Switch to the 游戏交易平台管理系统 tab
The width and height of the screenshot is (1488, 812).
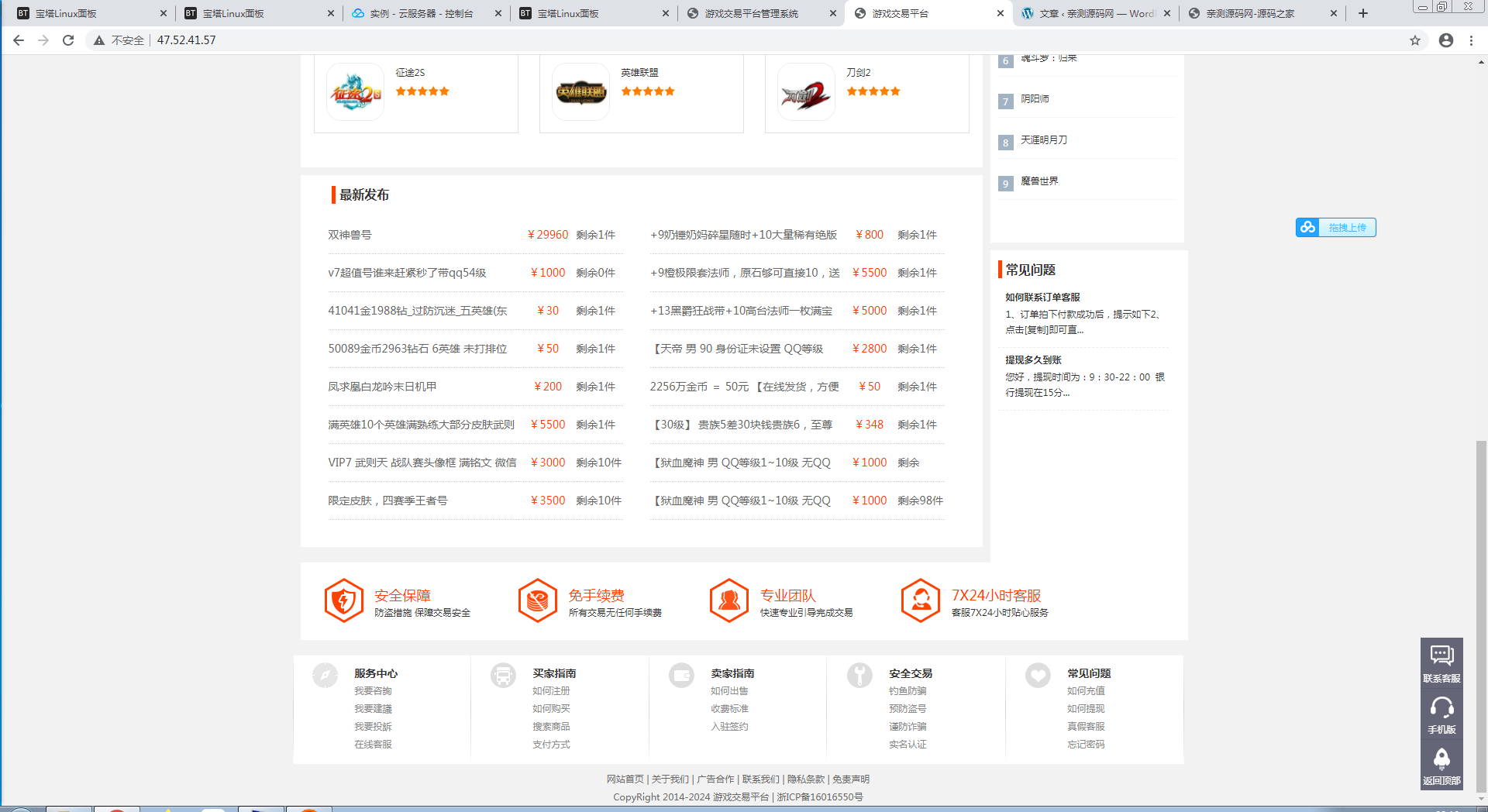(761, 13)
